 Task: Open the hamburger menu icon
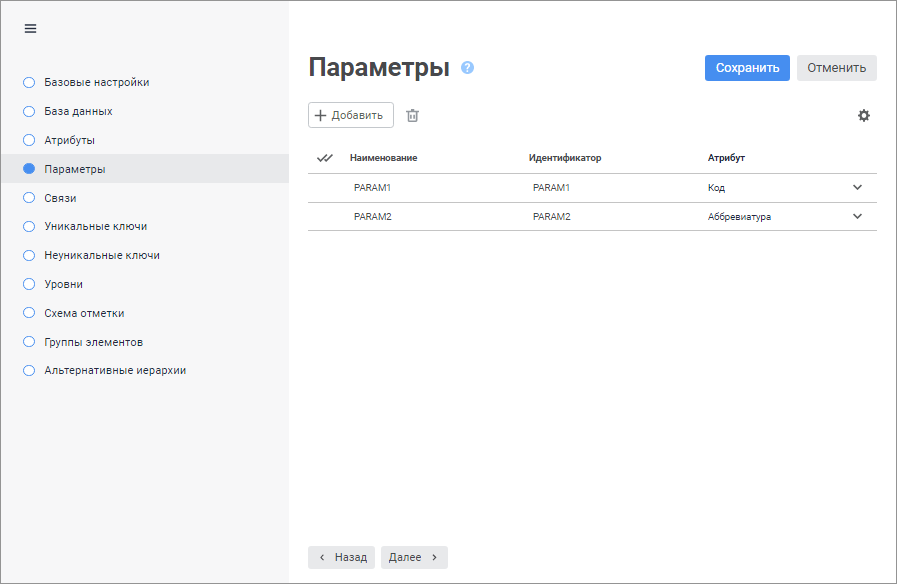(30, 29)
